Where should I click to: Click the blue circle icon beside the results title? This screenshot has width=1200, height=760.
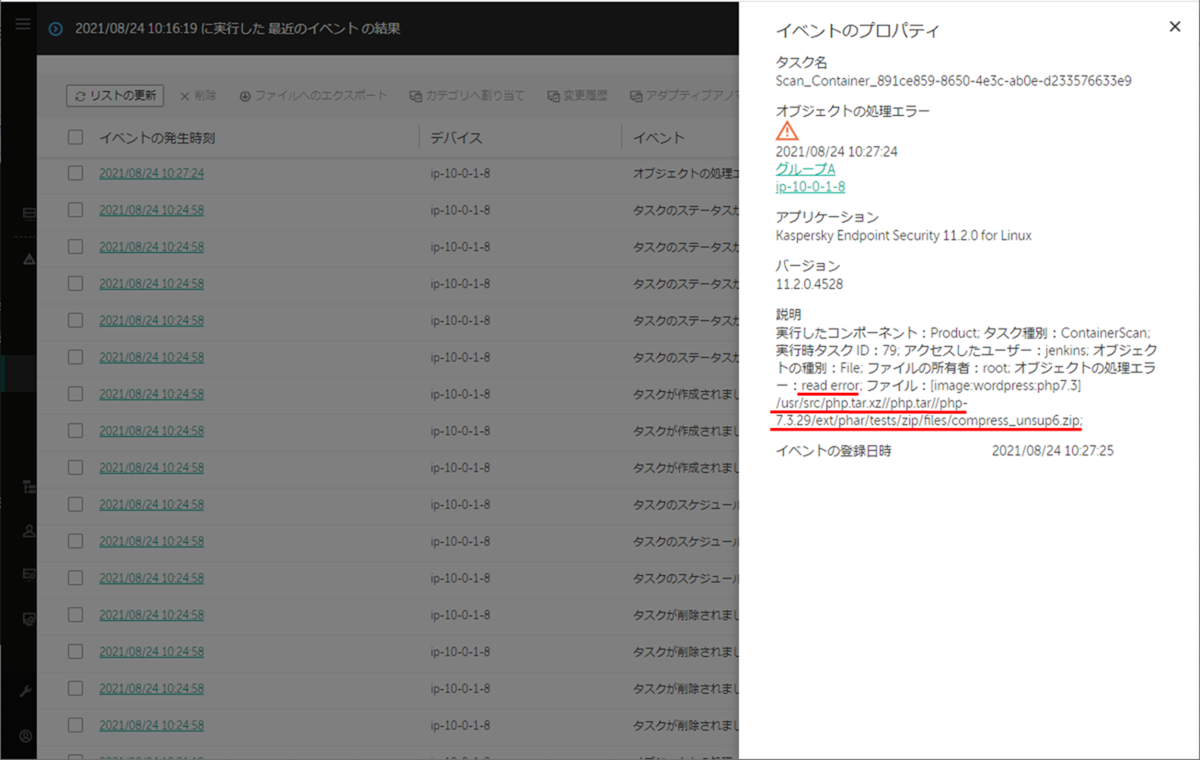point(56,29)
